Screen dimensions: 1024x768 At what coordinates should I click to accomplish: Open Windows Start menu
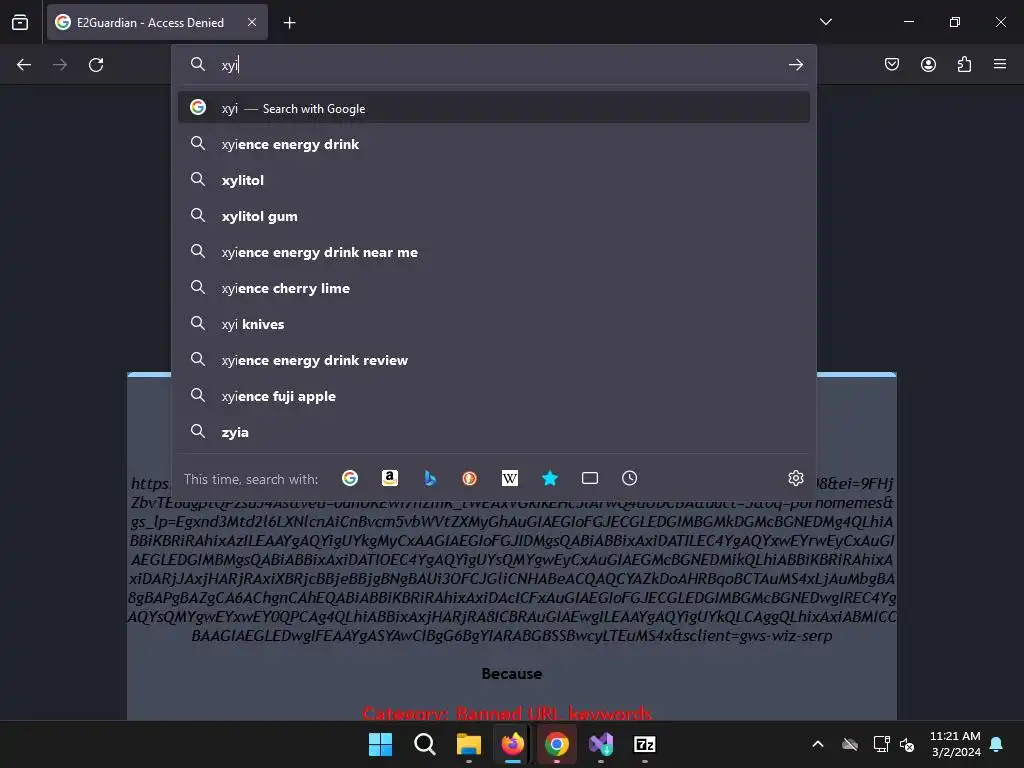tap(380, 744)
